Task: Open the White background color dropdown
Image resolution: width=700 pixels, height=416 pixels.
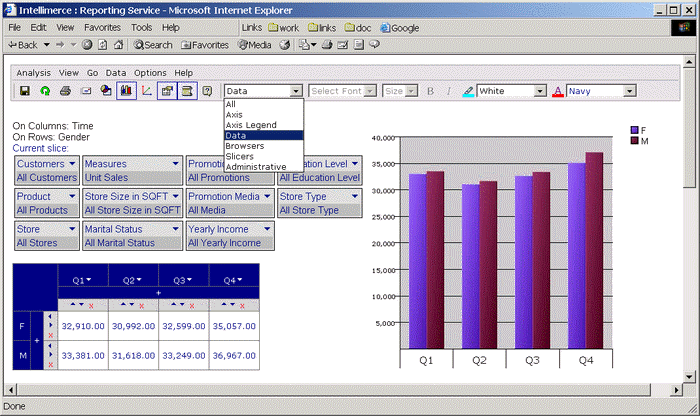Action: pos(540,91)
